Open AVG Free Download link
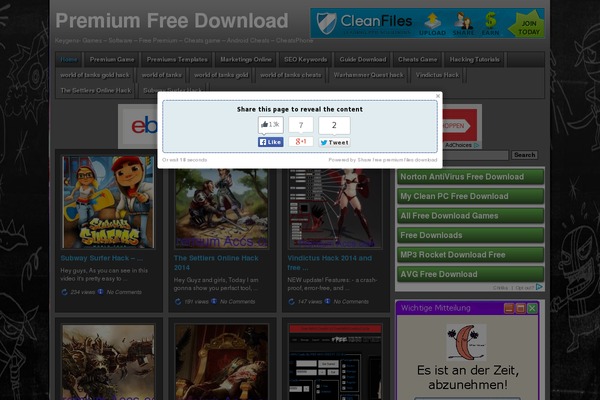The width and height of the screenshot is (600, 400). [x=470, y=274]
